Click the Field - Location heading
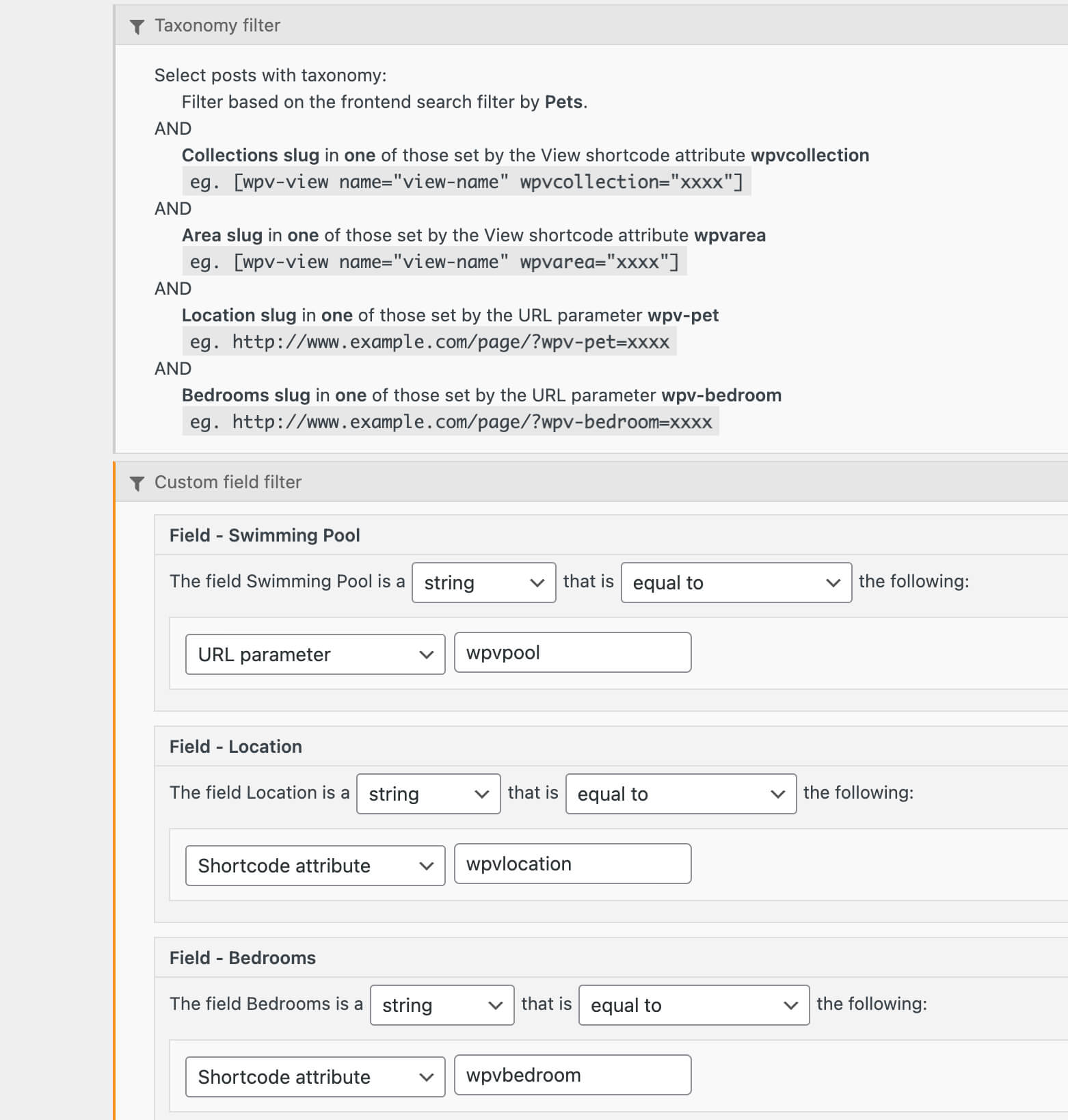Screen dimensions: 1068x1120 [236, 747]
